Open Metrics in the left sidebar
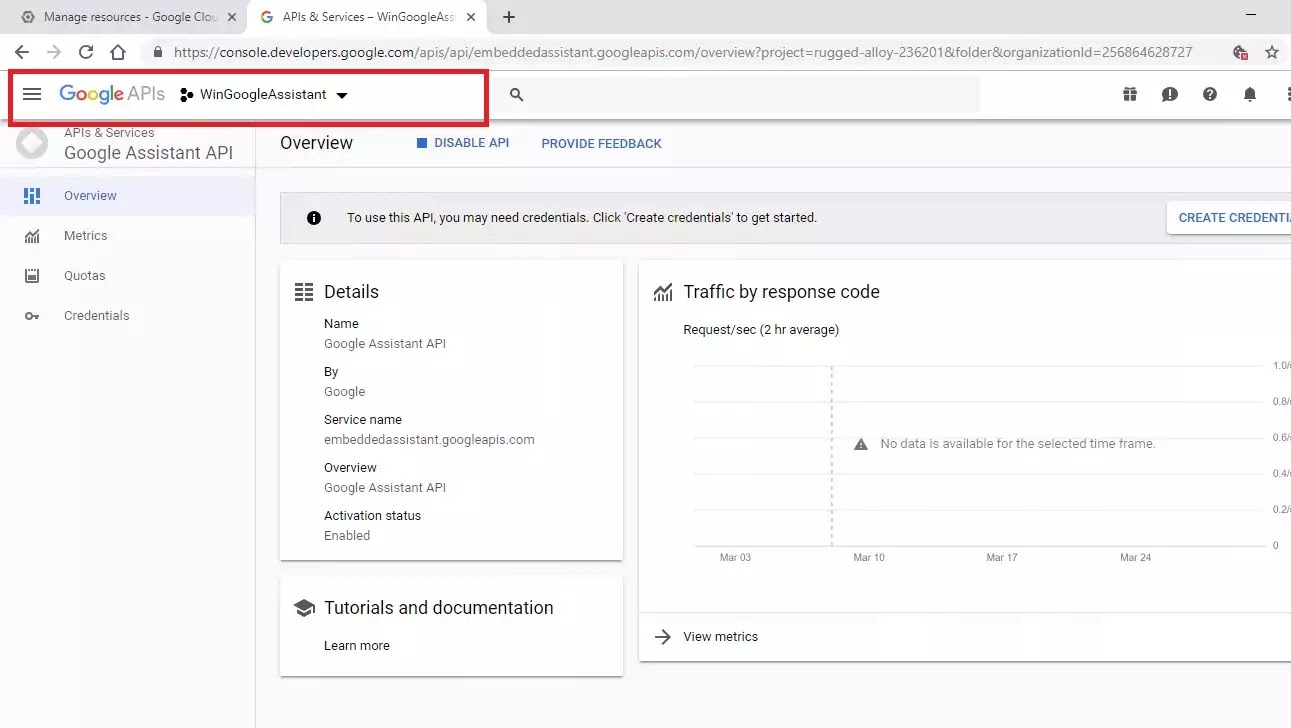1291x728 pixels. tap(127, 236)
